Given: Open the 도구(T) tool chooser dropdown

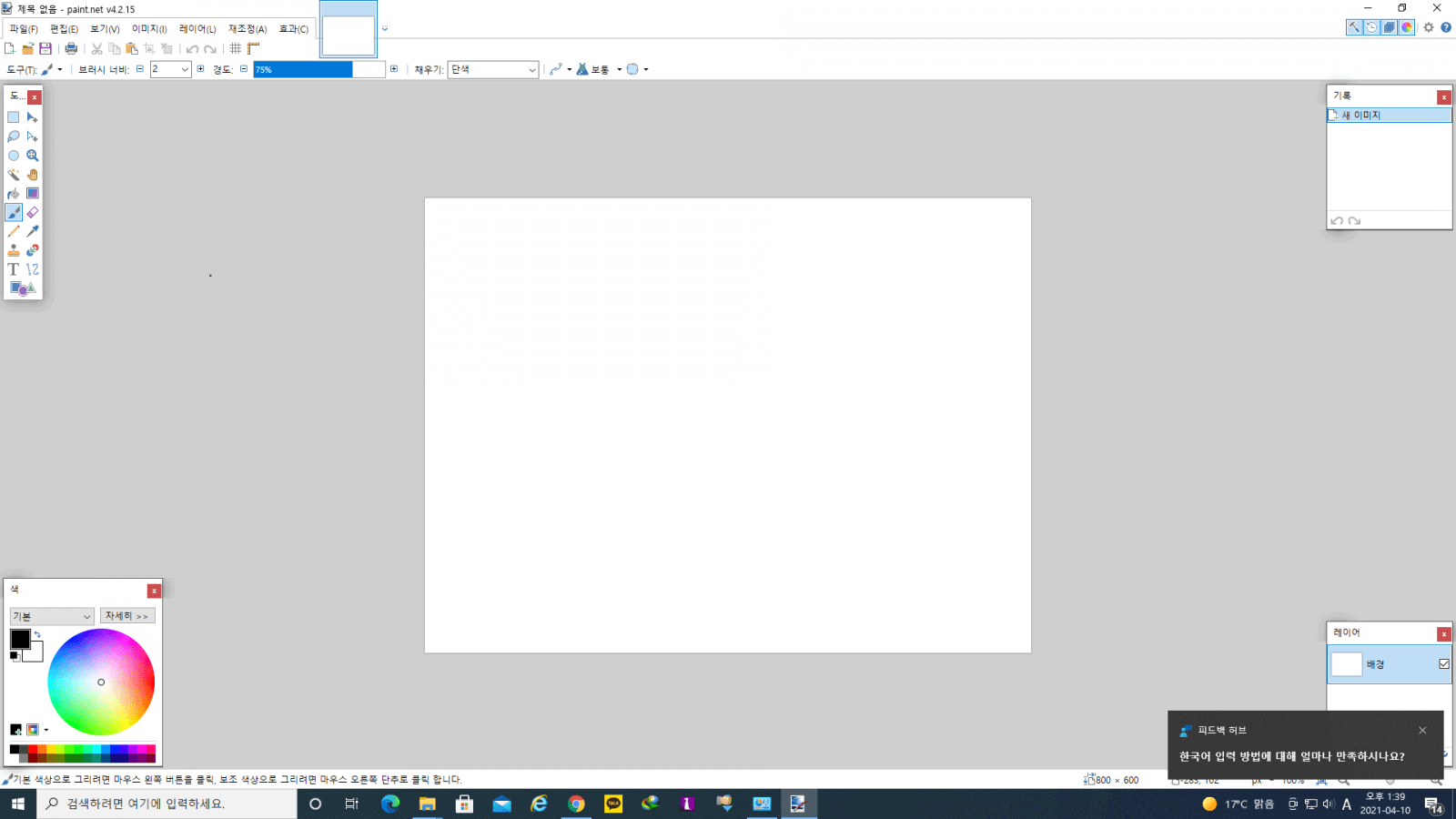Looking at the screenshot, I should click(x=52, y=69).
